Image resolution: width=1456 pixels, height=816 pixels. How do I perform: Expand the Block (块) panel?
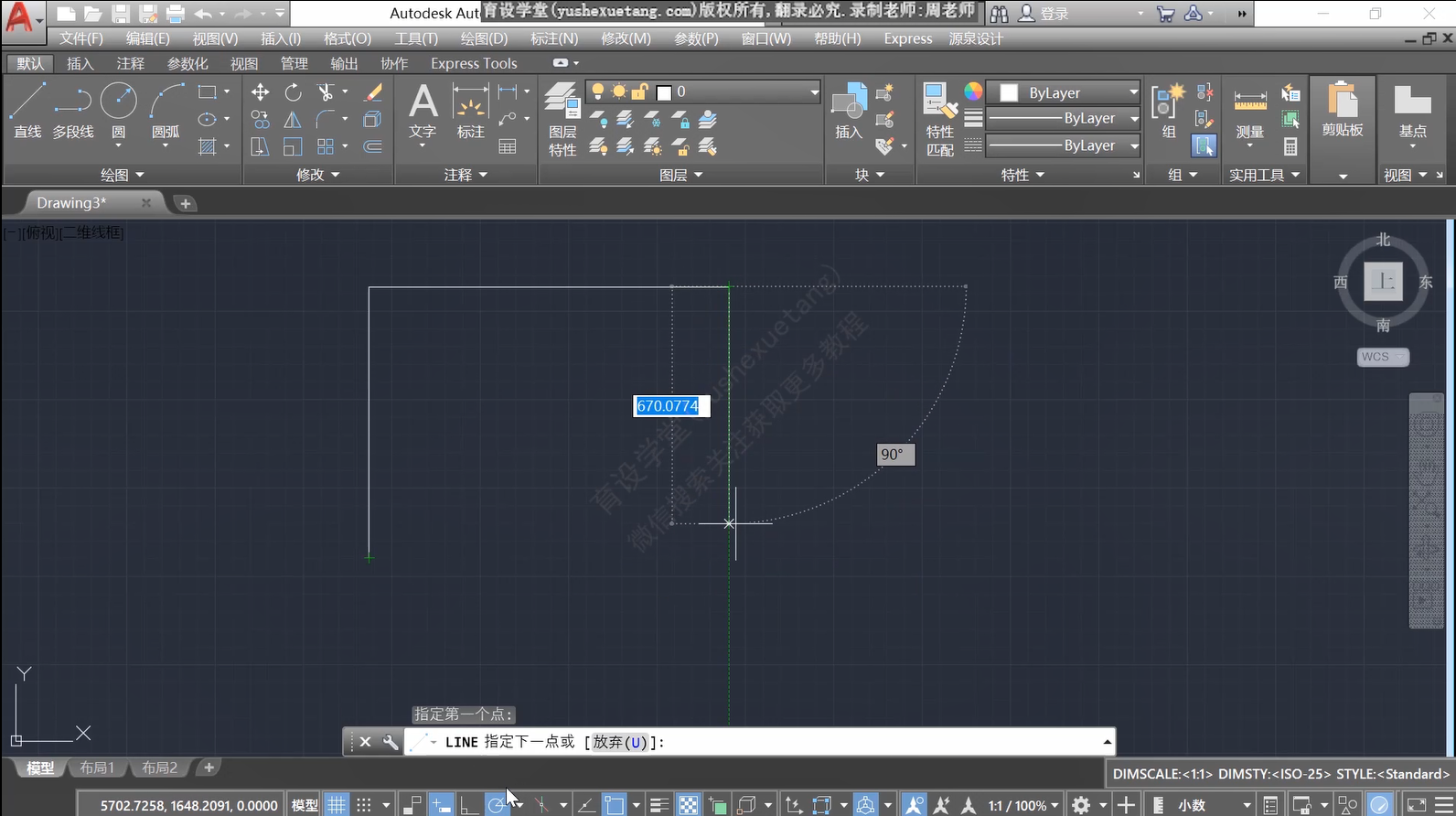pyautogui.click(x=870, y=175)
